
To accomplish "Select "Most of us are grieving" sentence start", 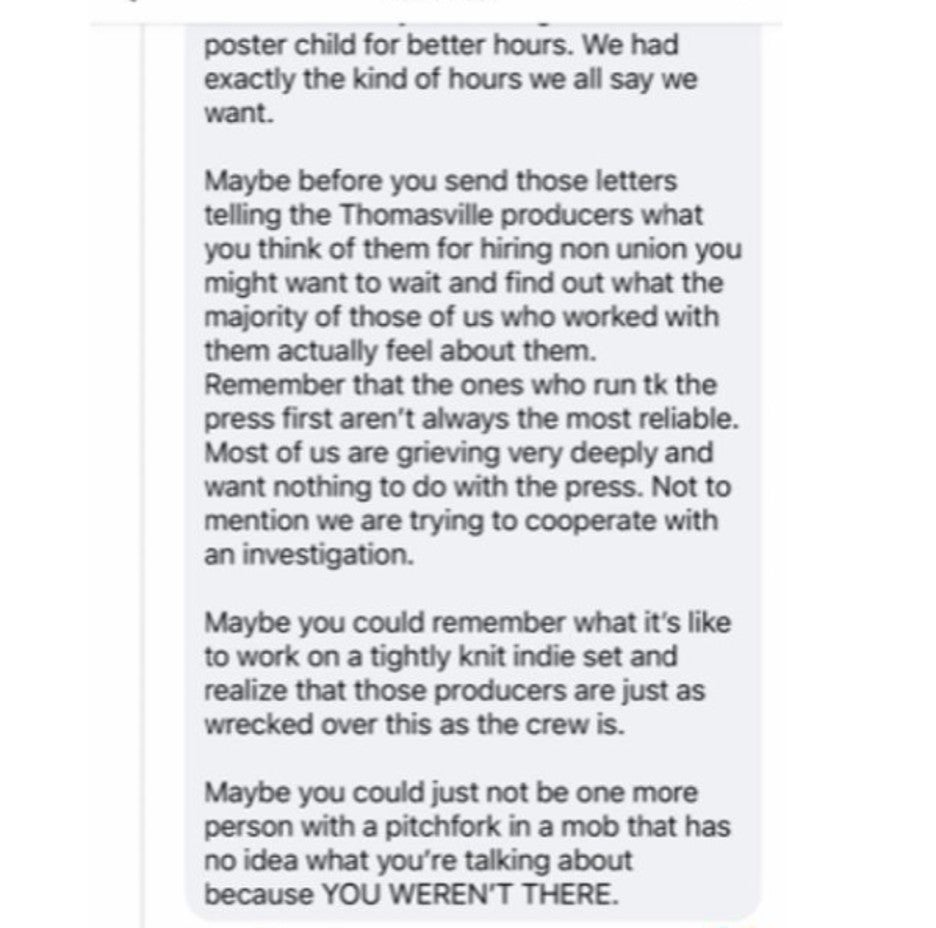I will pyautogui.click(x=352, y=453).
